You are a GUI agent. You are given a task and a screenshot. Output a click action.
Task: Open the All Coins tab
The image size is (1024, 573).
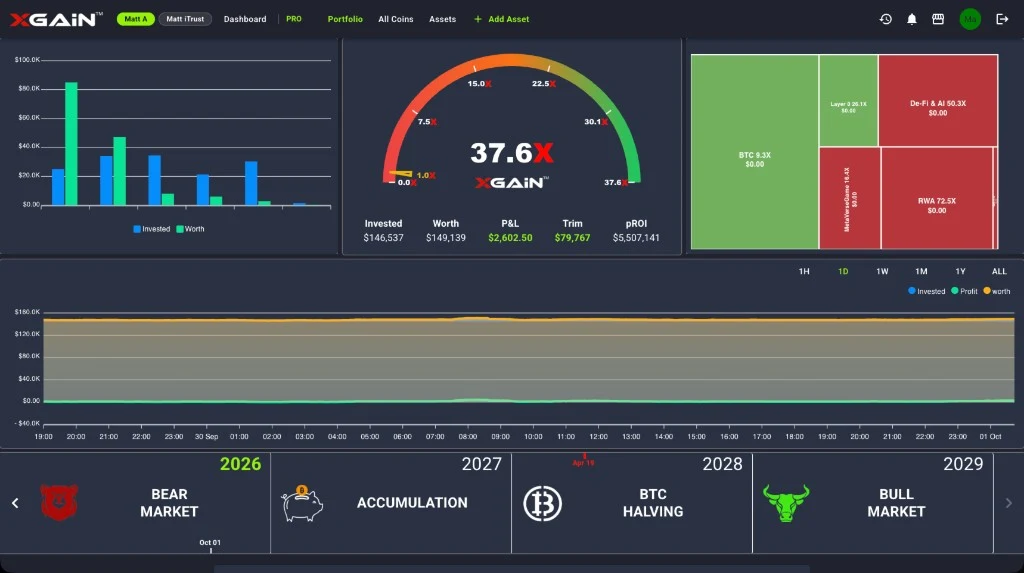point(396,19)
